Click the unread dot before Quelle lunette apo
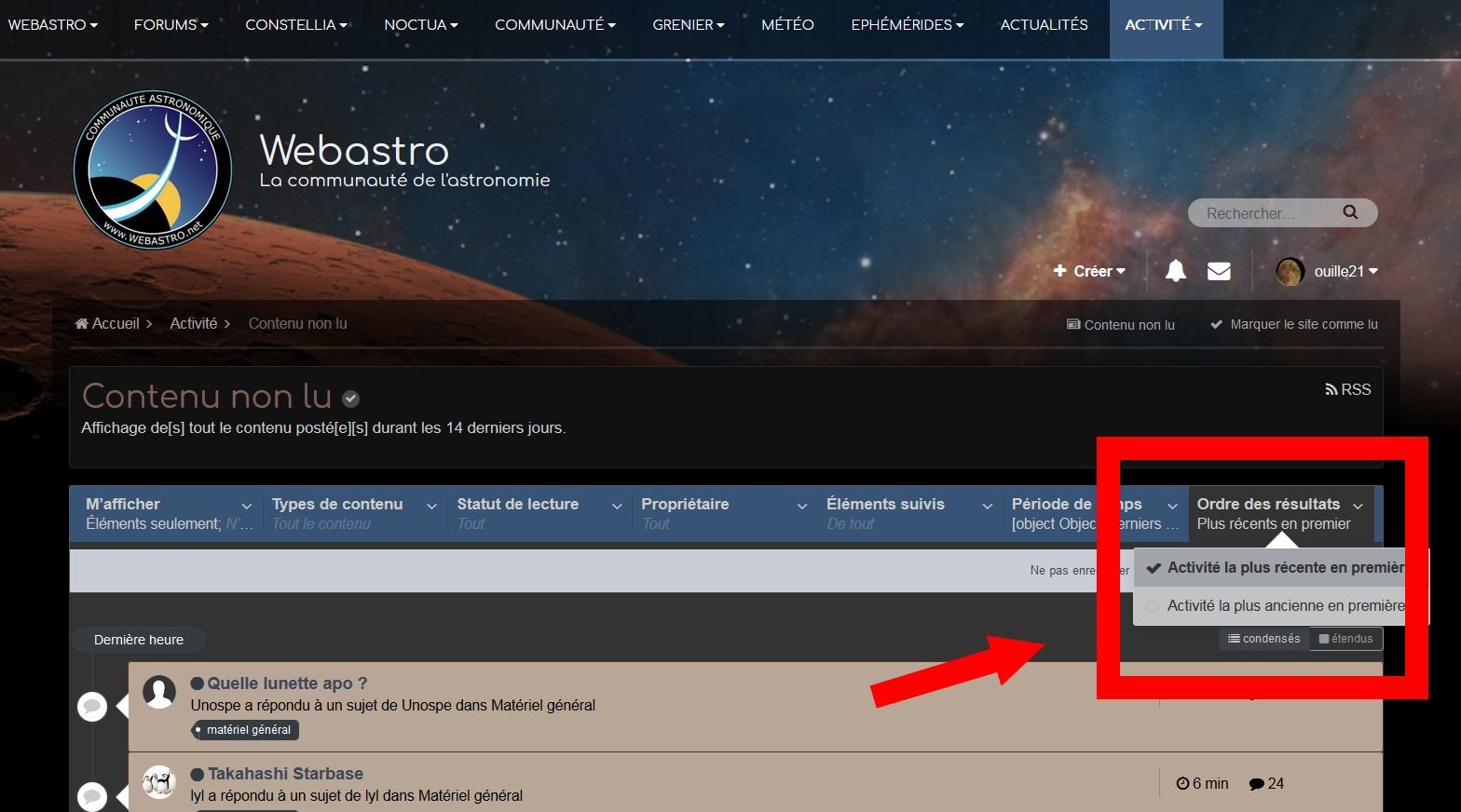This screenshot has width=1461, height=812. [x=198, y=683]
